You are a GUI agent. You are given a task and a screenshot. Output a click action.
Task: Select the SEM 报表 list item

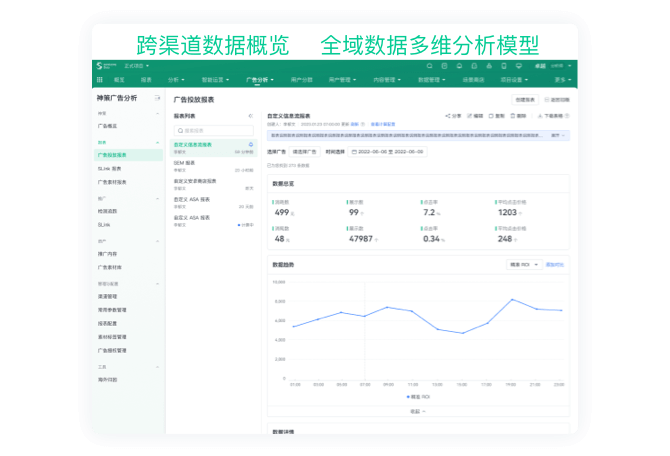(x=214, y=166)
